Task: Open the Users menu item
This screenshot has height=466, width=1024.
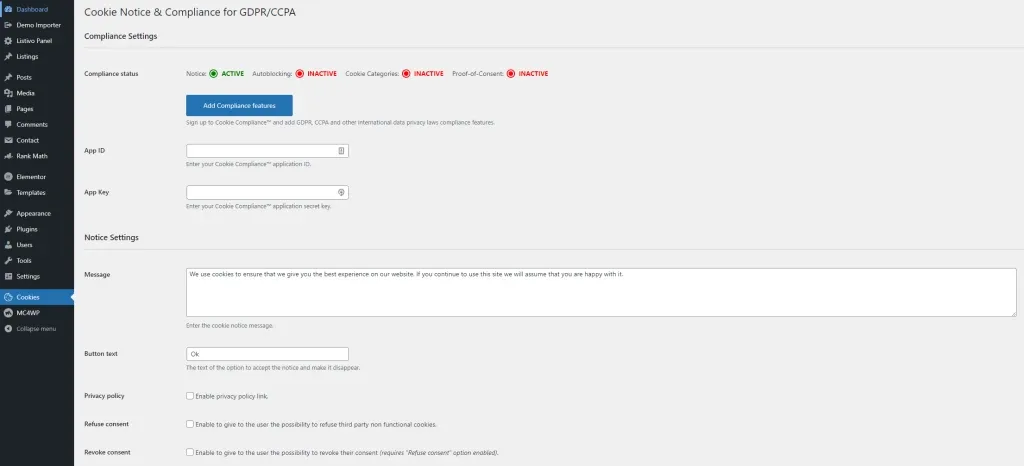Action: click(x=37, y=244)
